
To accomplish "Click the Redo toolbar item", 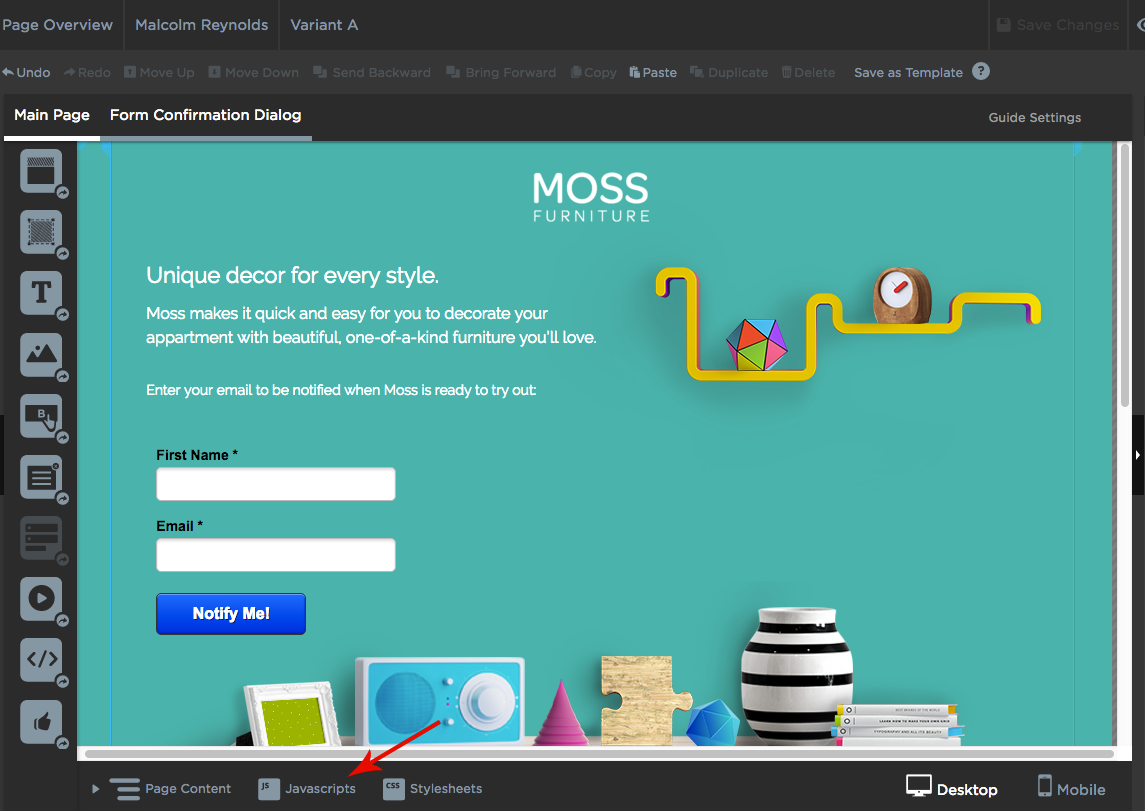I will pos(87,72).
